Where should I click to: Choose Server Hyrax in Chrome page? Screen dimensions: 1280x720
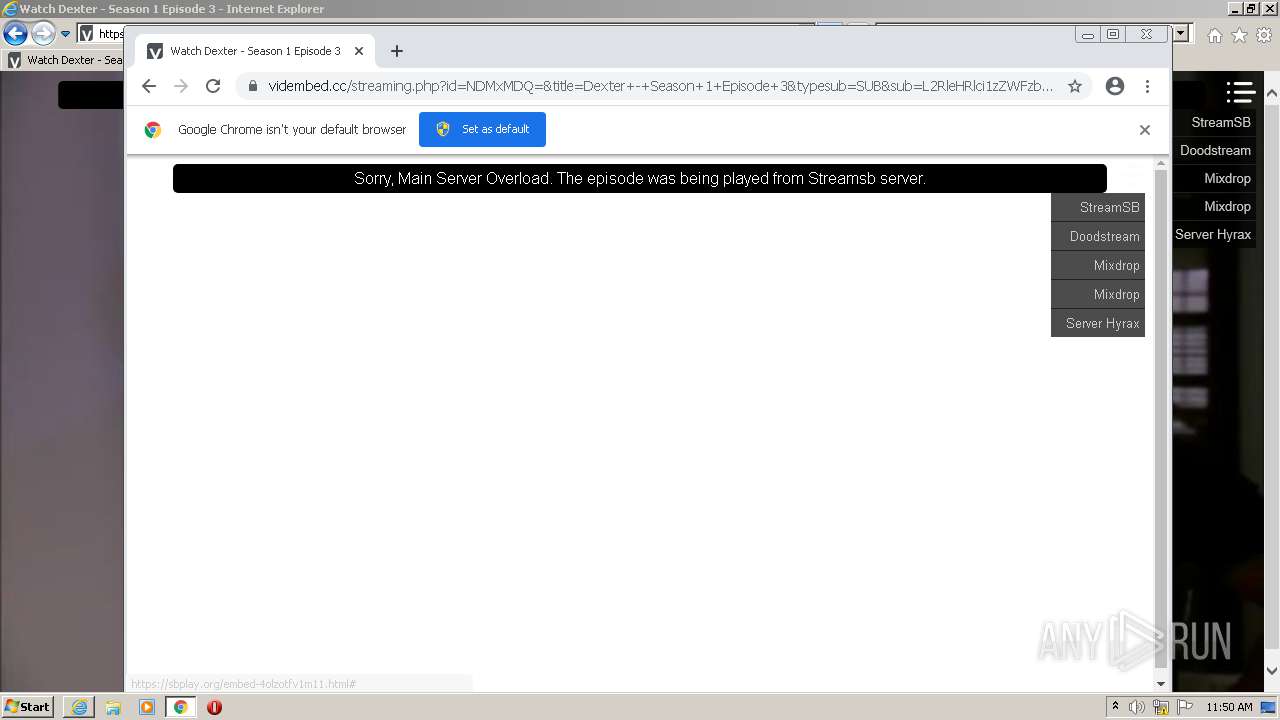tap(1098, 323)
